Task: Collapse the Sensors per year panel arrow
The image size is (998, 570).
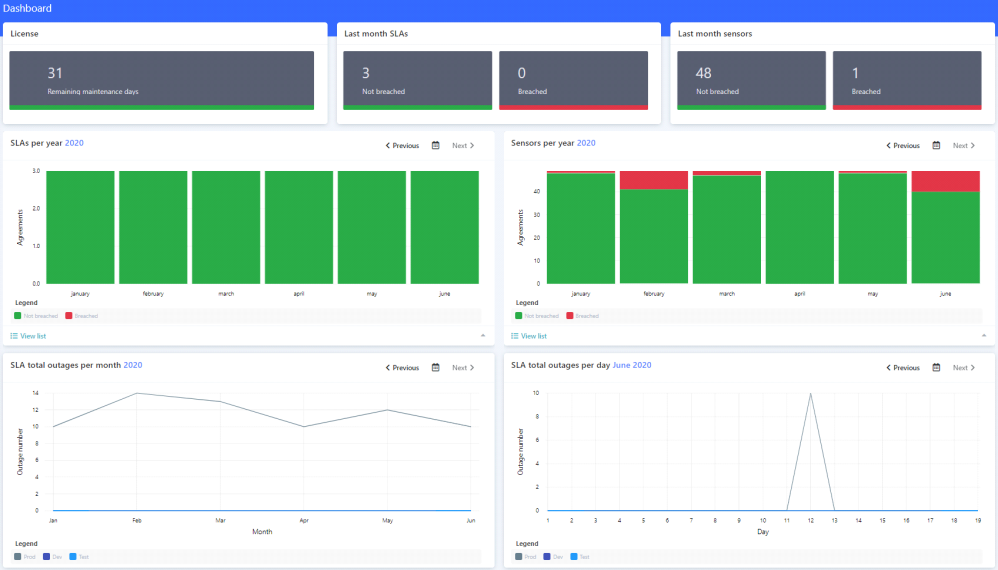Action: [984, 335]
